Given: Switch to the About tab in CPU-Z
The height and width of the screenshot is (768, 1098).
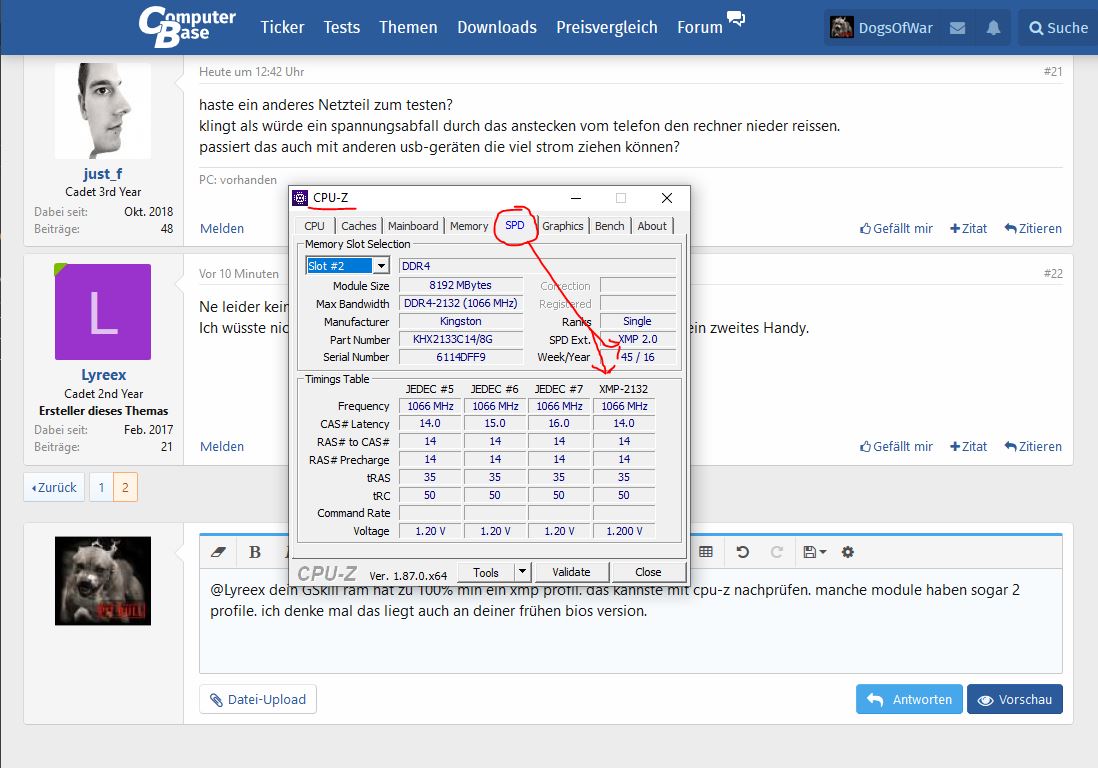Looking at the screenshot, I should 652,226.
